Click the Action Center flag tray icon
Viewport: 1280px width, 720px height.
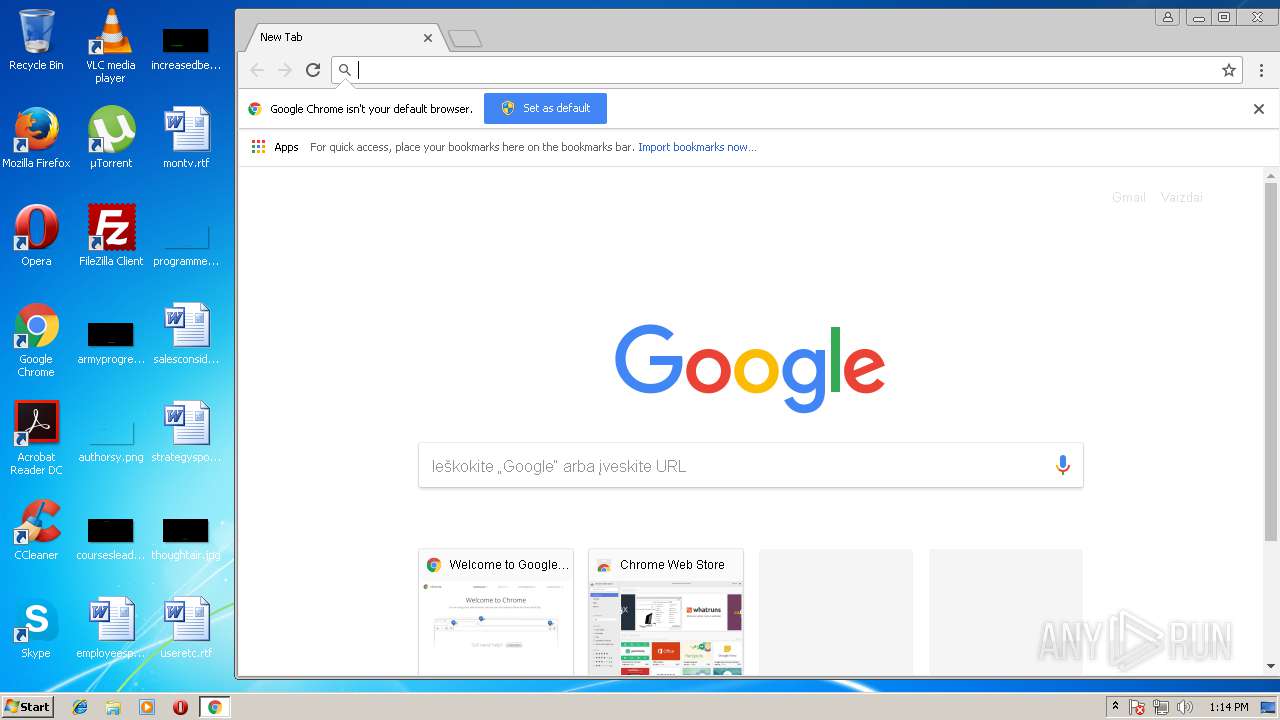(1137, 707)
